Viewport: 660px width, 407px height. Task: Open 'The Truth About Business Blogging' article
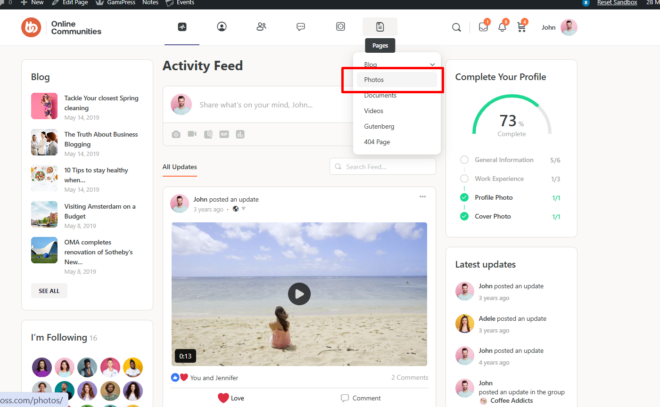[101, 139]
